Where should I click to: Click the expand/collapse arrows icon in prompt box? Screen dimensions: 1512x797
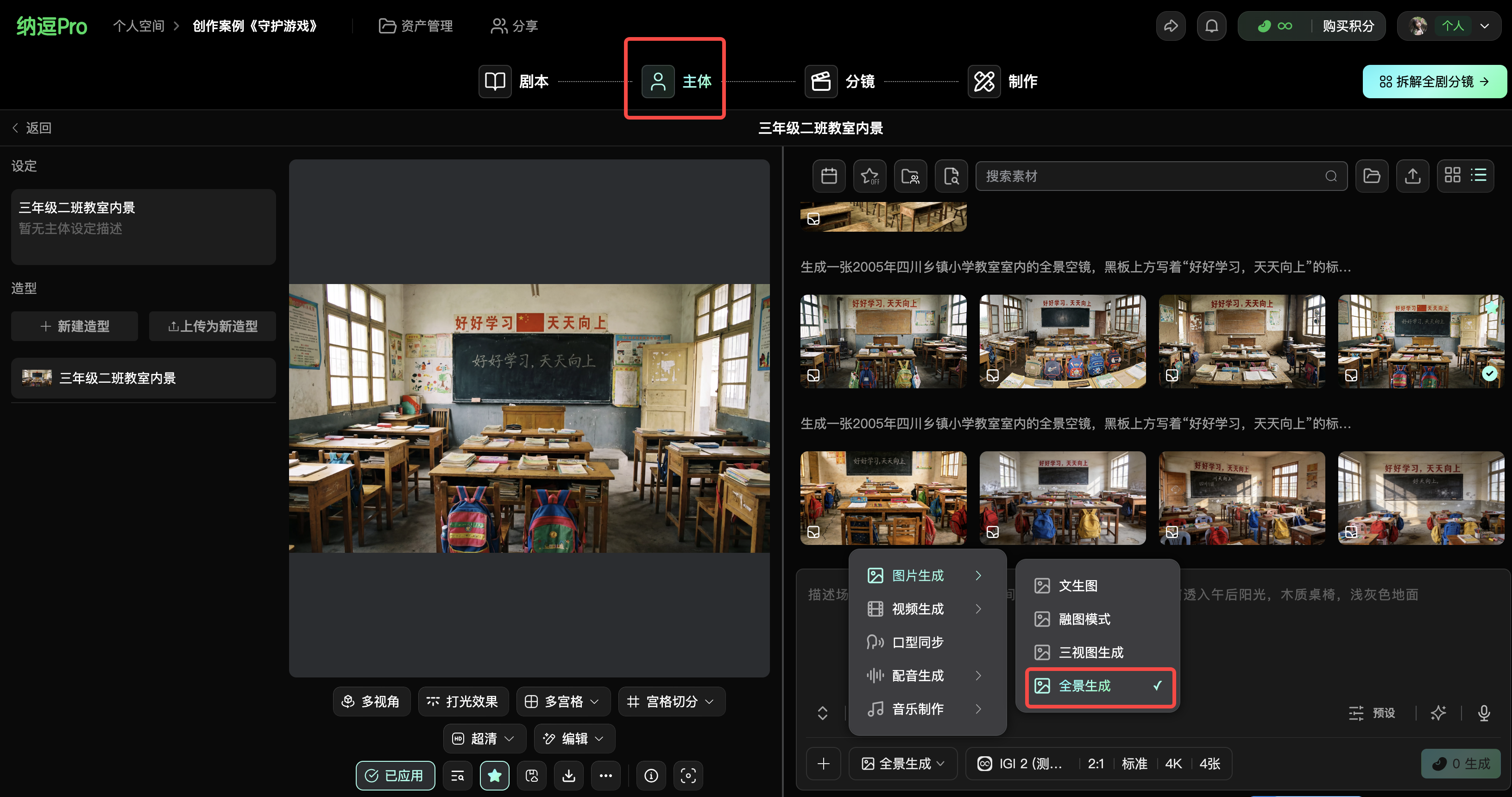(822, 713)
